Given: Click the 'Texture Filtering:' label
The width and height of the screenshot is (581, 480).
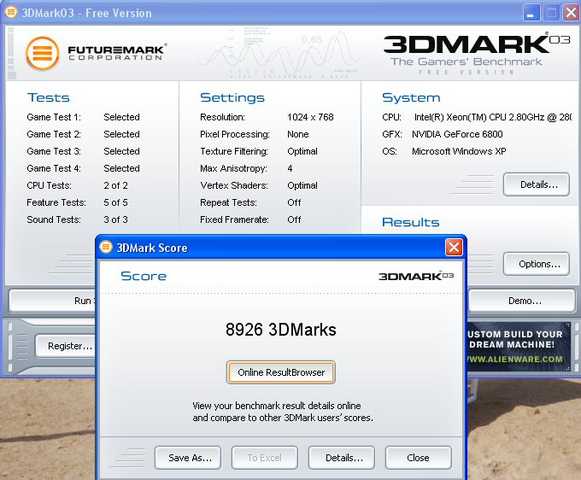Looking at the screenshot, I should click(234, 151).
